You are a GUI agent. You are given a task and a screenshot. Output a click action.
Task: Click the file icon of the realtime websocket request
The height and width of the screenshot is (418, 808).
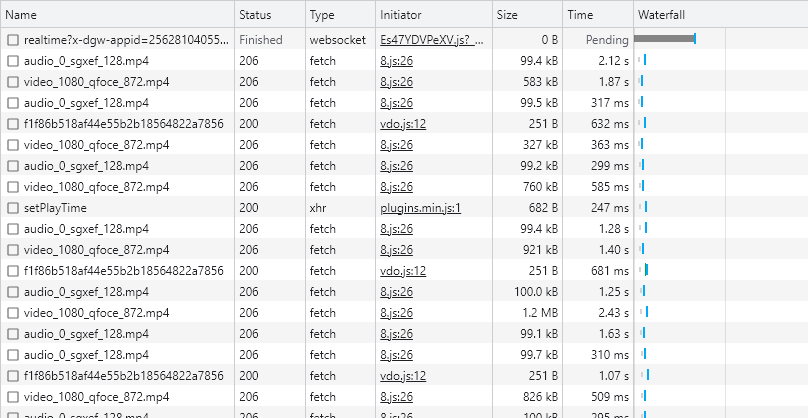tap(12, 40)
